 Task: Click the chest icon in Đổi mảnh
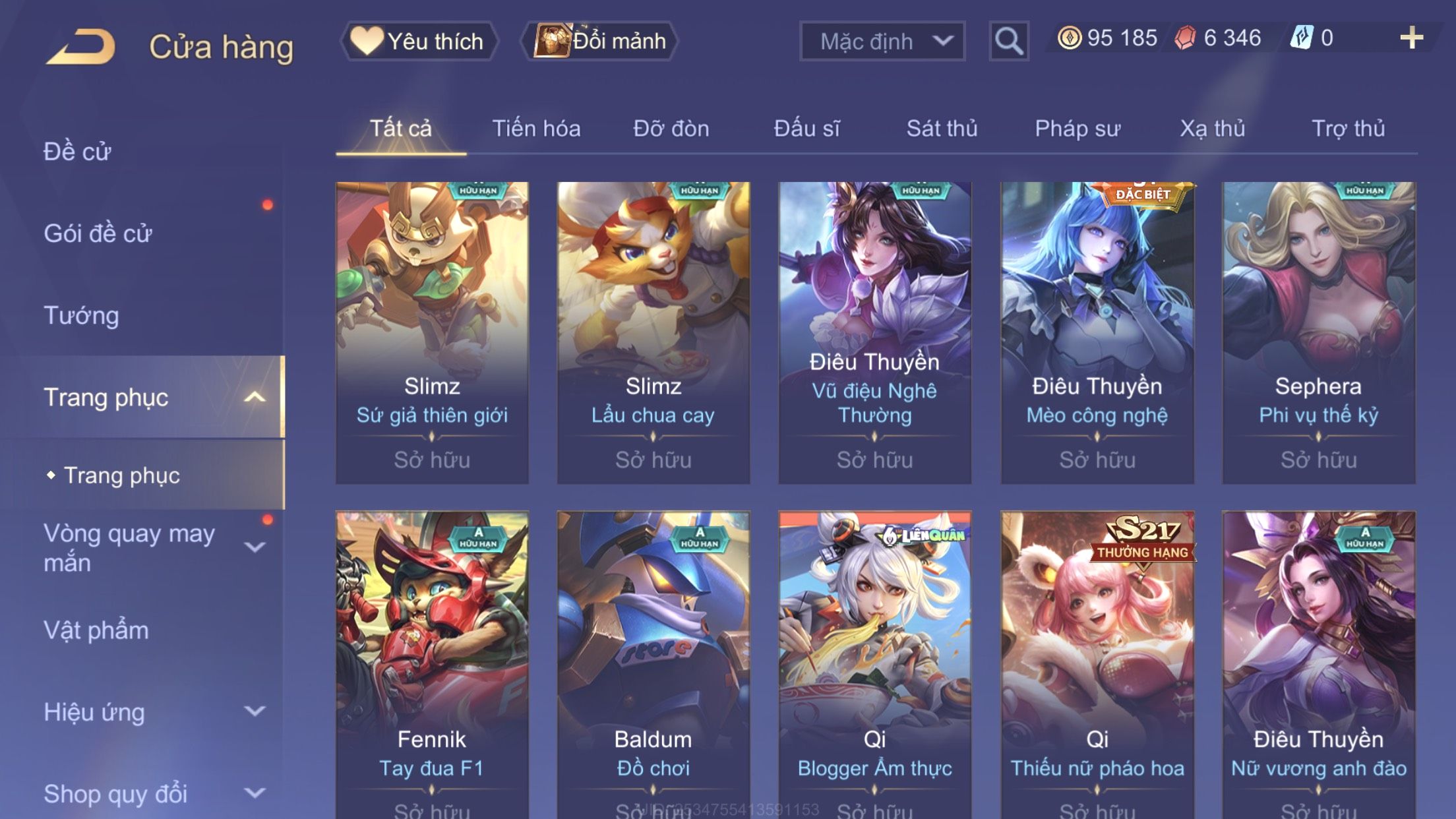click(x=551, y=41)
